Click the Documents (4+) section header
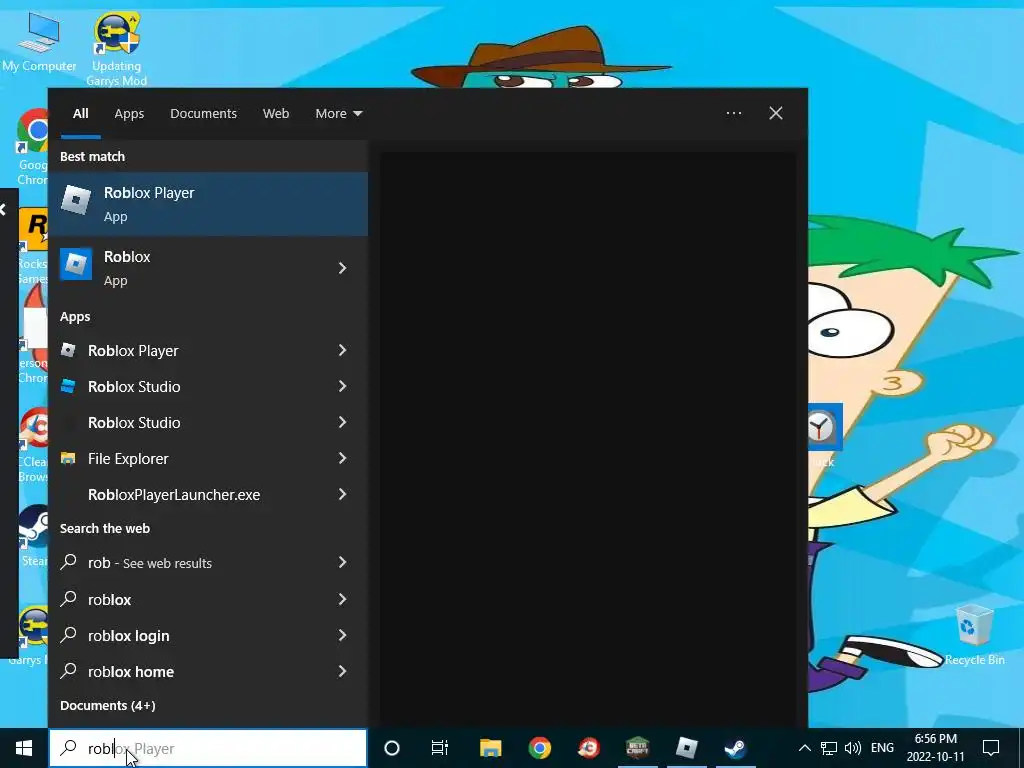The image size is (1024, 768). [108, 705]
